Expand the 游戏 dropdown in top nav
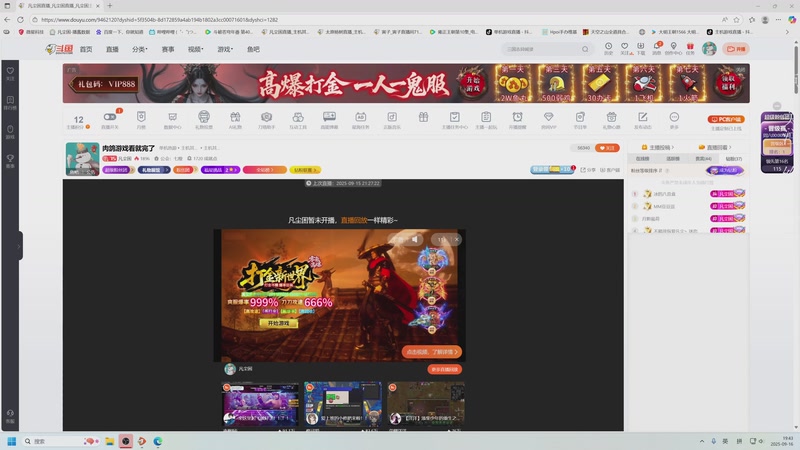Image resolution: width=800 pixels, height=450 pixels. (225, 49)
